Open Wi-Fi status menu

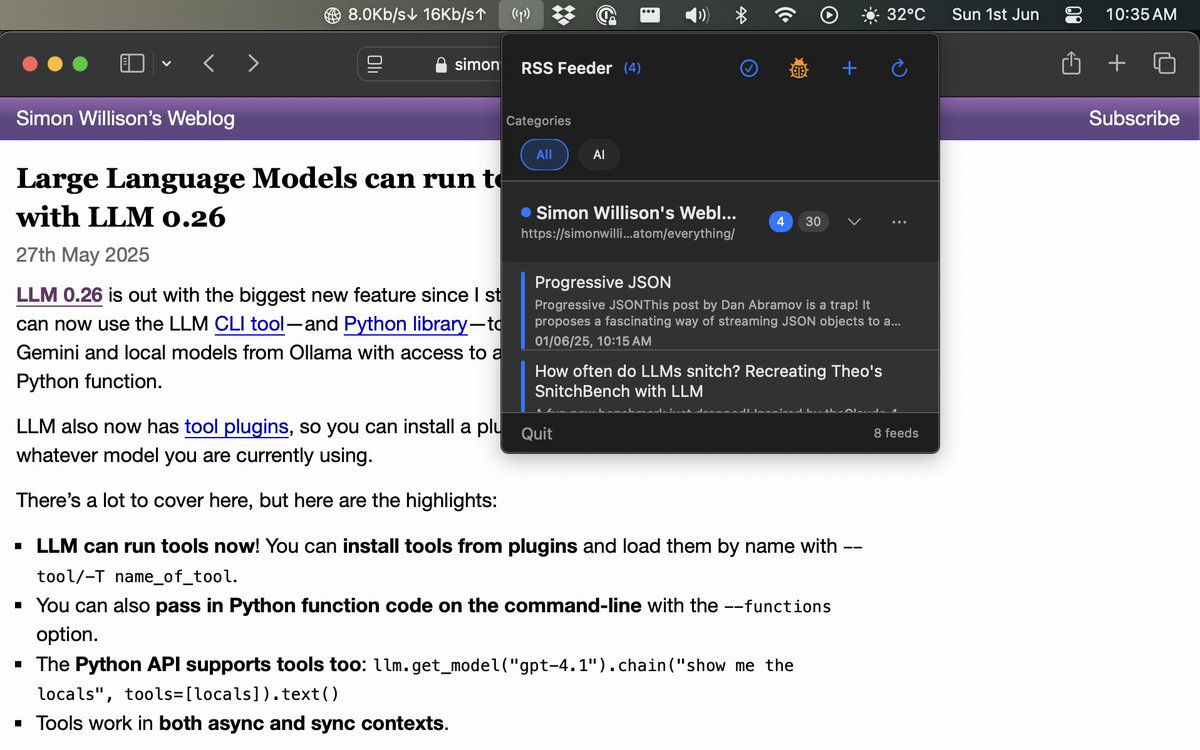coord(787,15)
